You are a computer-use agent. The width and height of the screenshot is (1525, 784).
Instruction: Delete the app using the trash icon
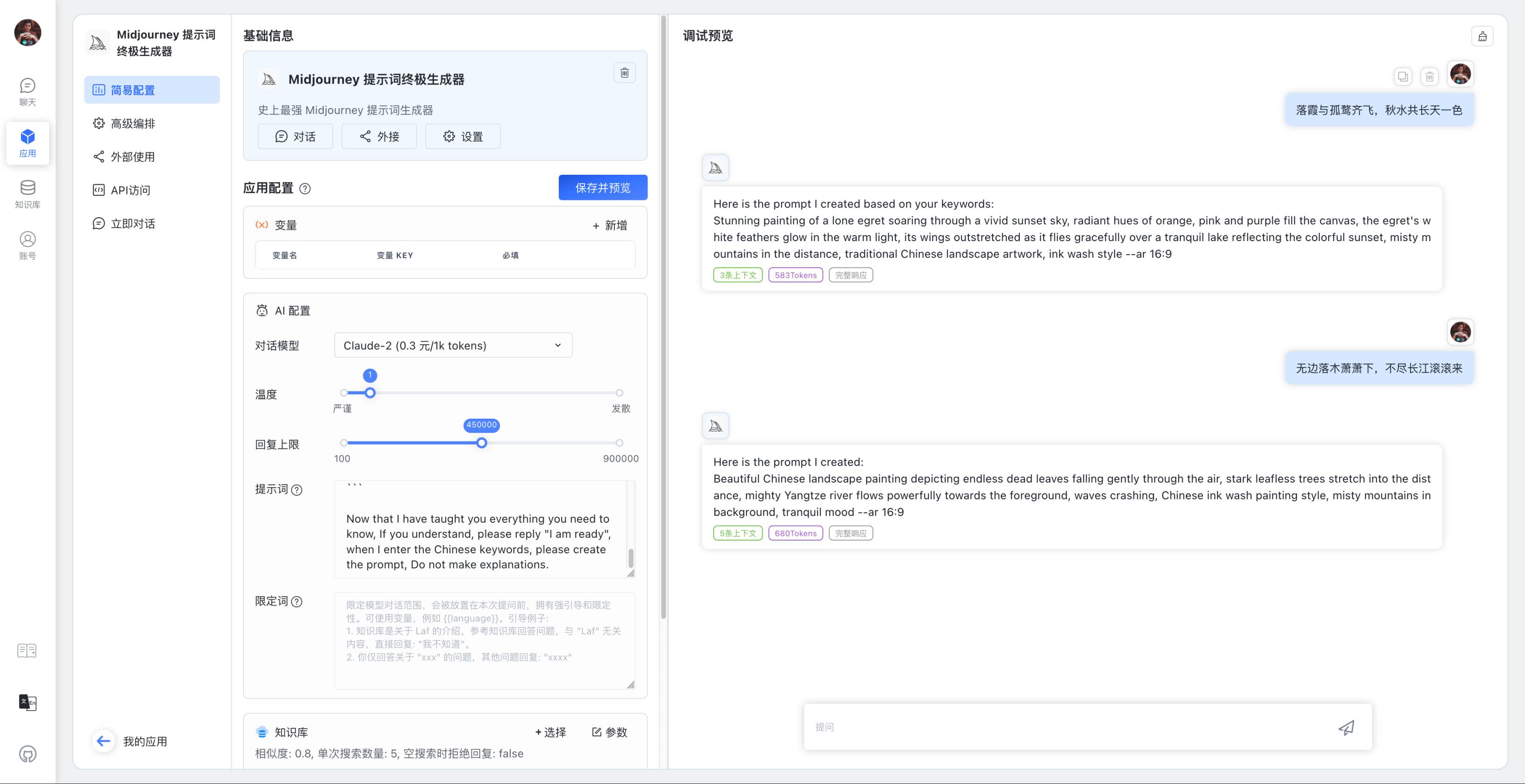[624, 72]
